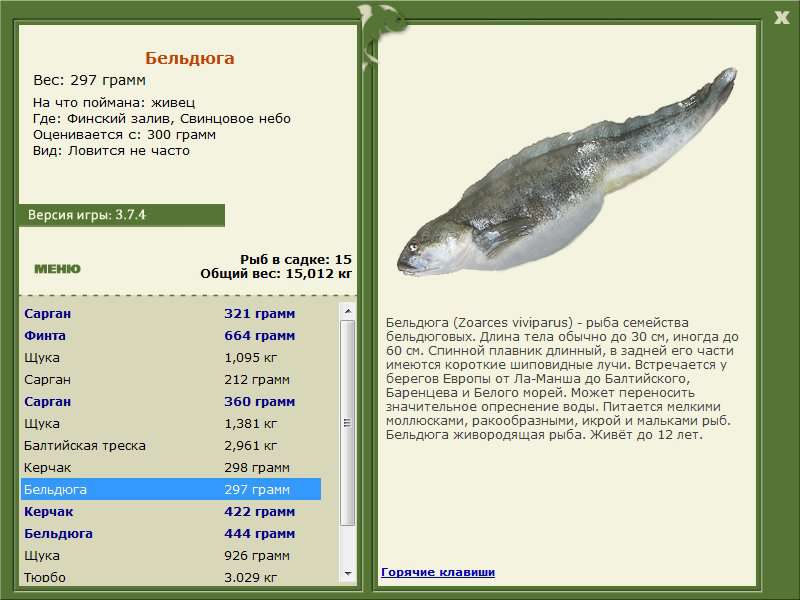Screen dimensions: 800x600
Task: Click the scrollbar up arrow in fish list
Action: coord(348,311)
